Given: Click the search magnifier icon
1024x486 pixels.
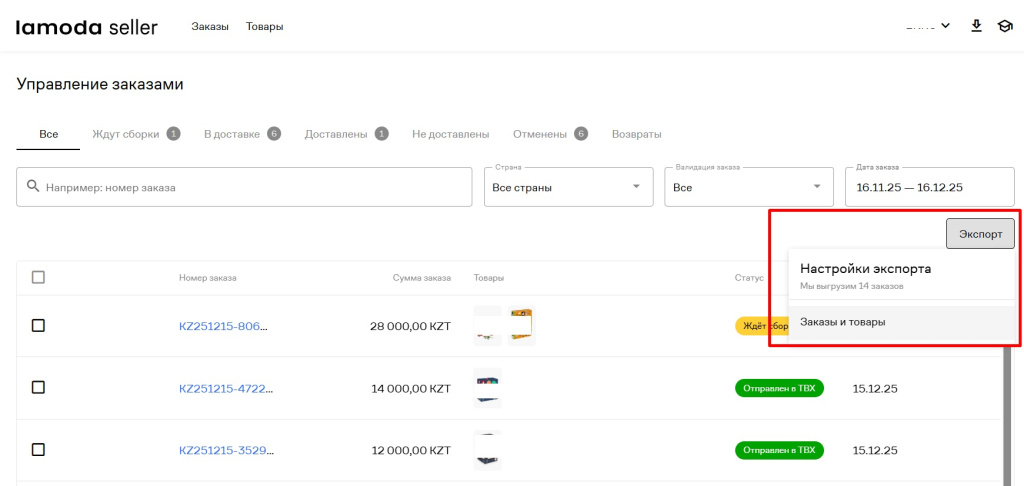Looking at the screenshot, I should click(33, 187).
